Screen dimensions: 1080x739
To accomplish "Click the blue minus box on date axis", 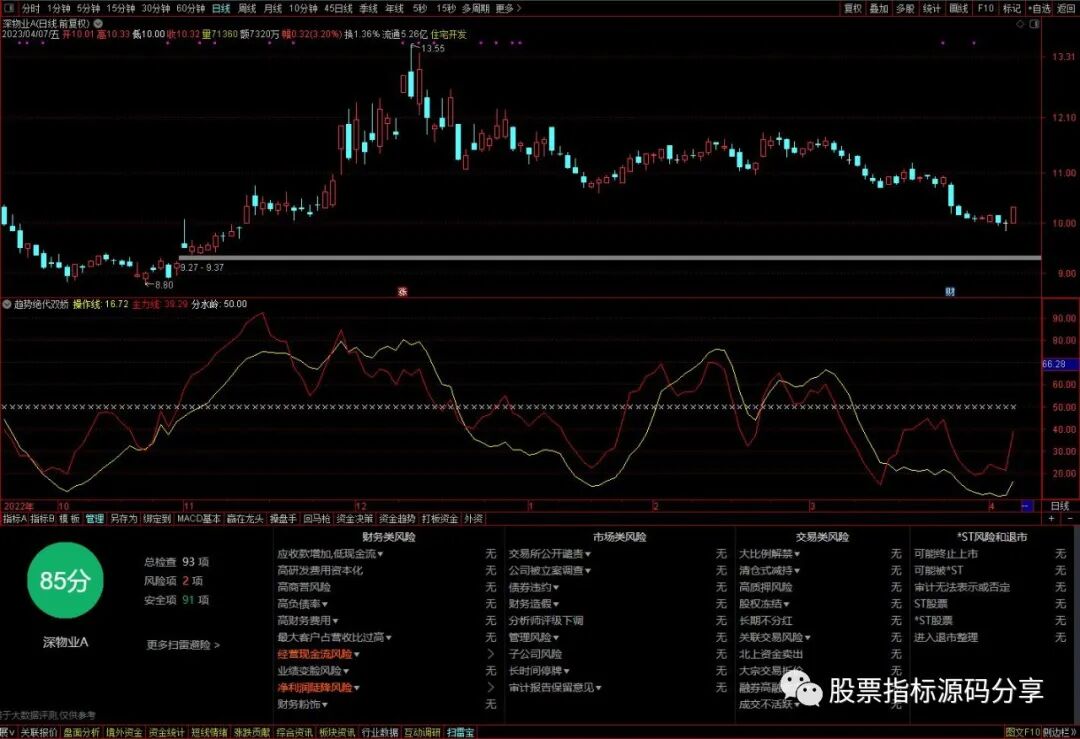I will 1026,506.
